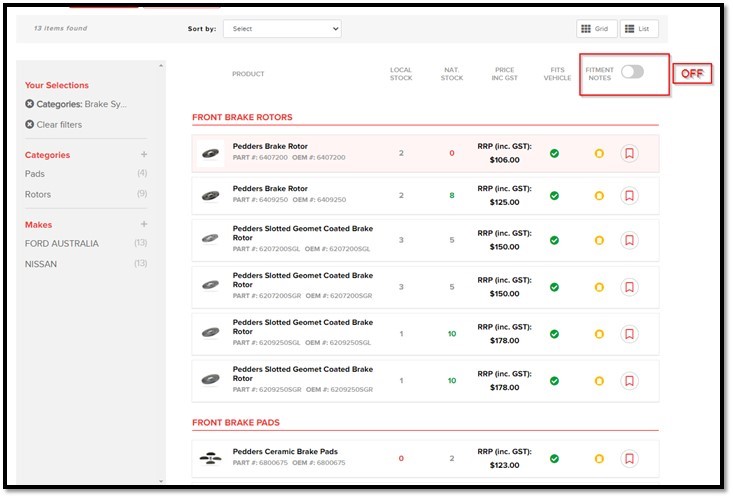Bookmark Slotted Geomet rotor 6209250SGR
733x498 pixels.
(629, 381)
